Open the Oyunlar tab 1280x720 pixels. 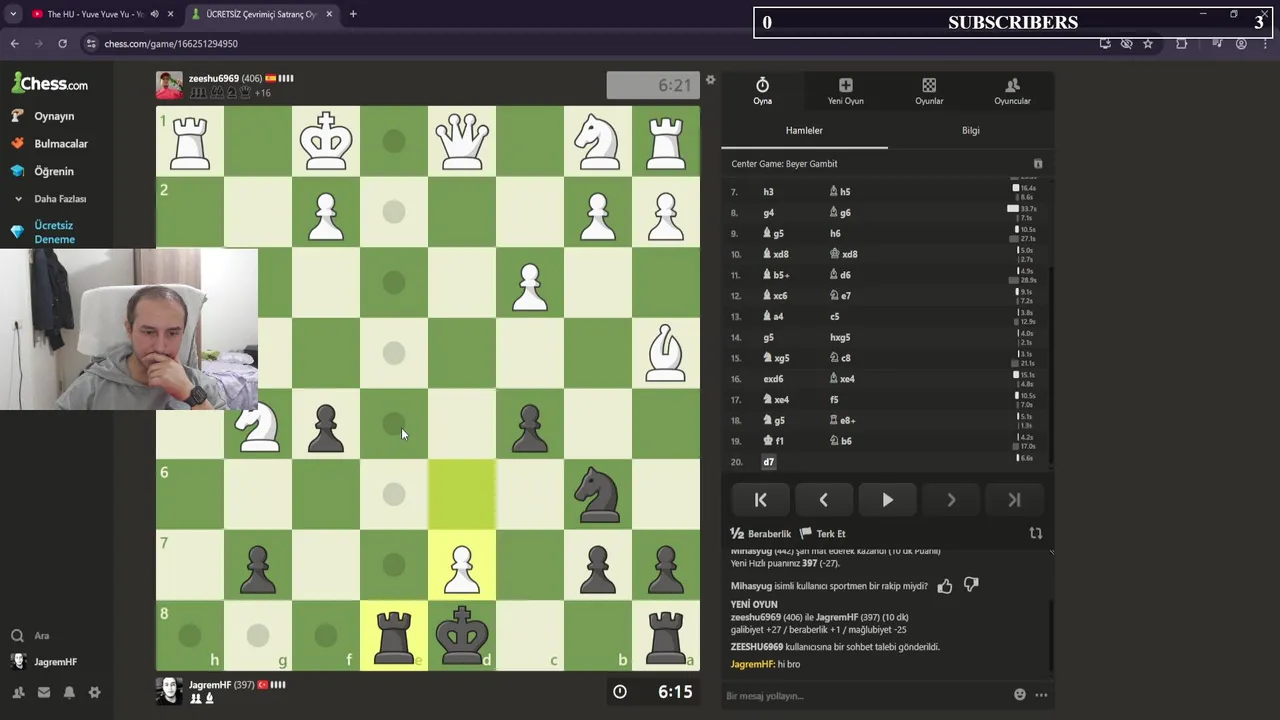point(929,91)
